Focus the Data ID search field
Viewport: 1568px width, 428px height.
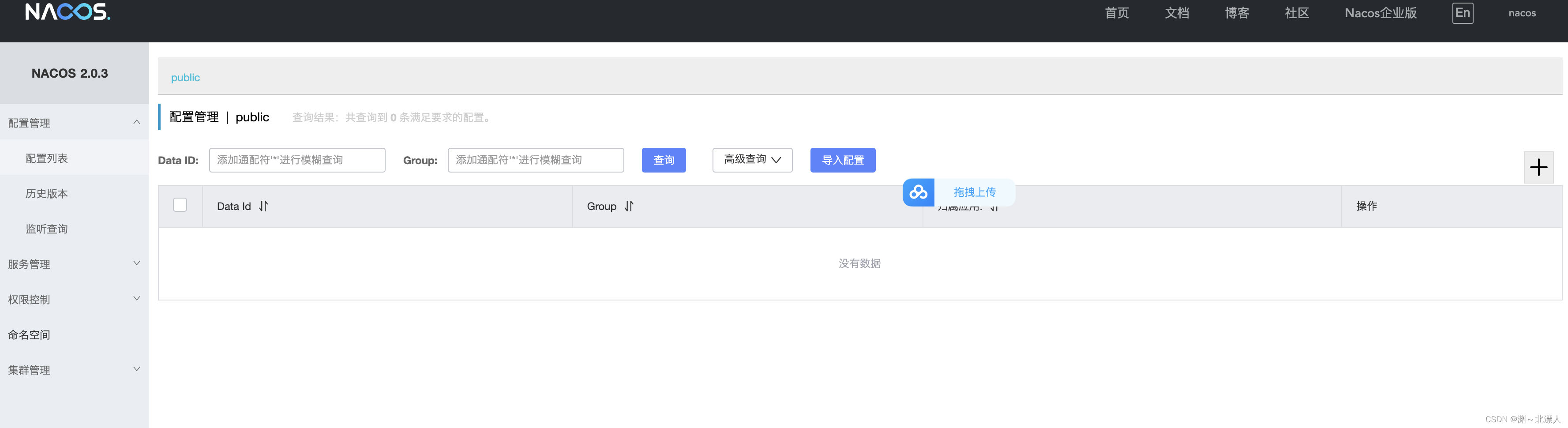[297, 160]
